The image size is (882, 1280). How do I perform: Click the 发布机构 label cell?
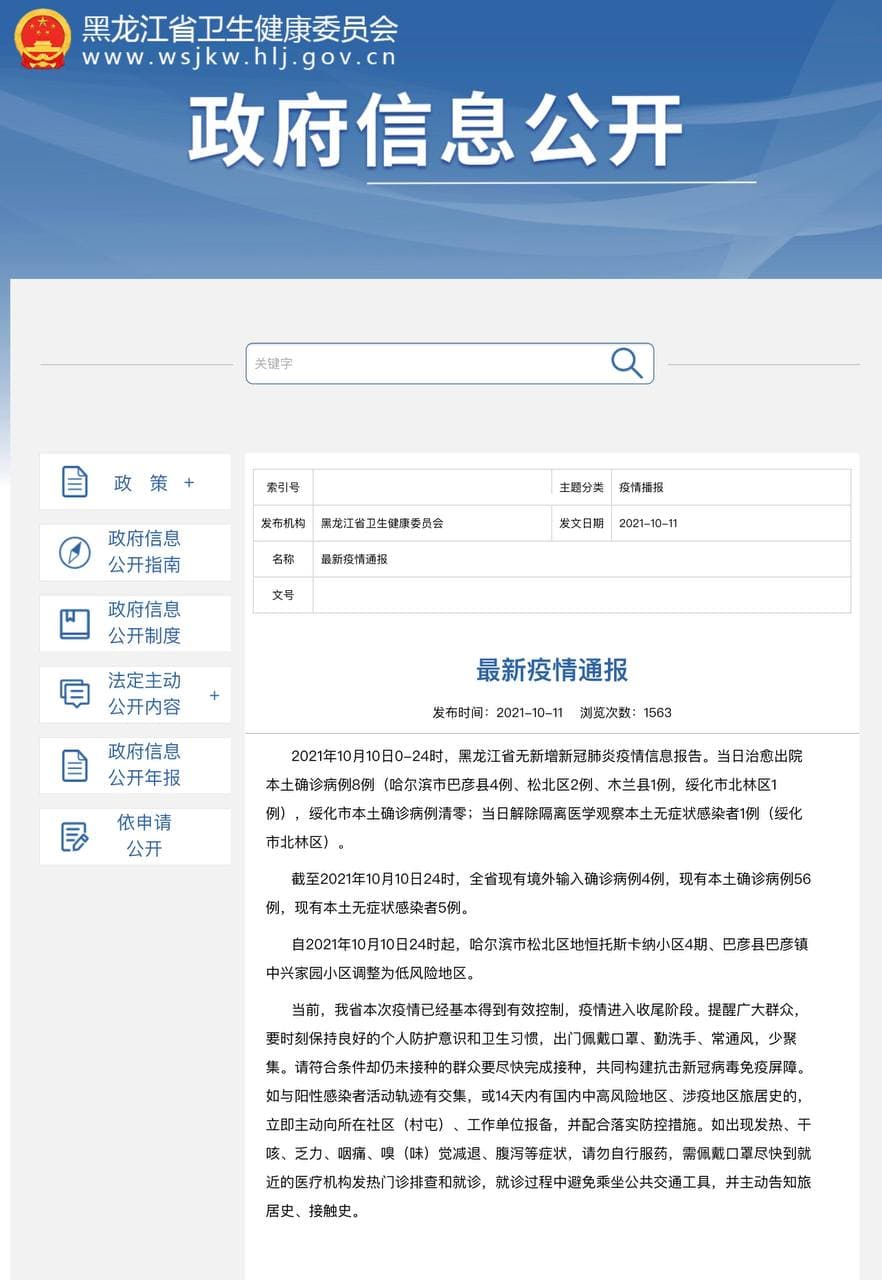[x=283, y=523]
